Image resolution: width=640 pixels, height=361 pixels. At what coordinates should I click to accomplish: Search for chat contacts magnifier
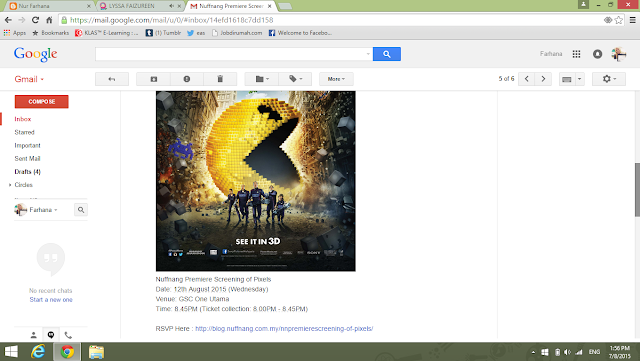click(x=81, y=210)
